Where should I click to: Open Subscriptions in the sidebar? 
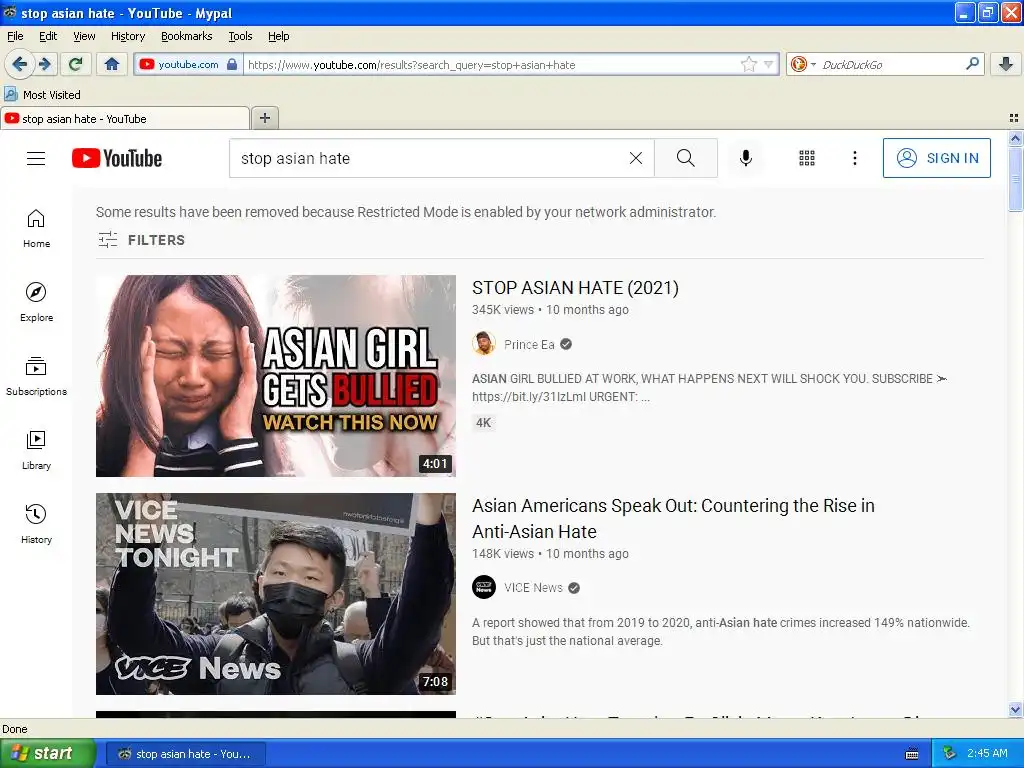[x=36, y=376]
